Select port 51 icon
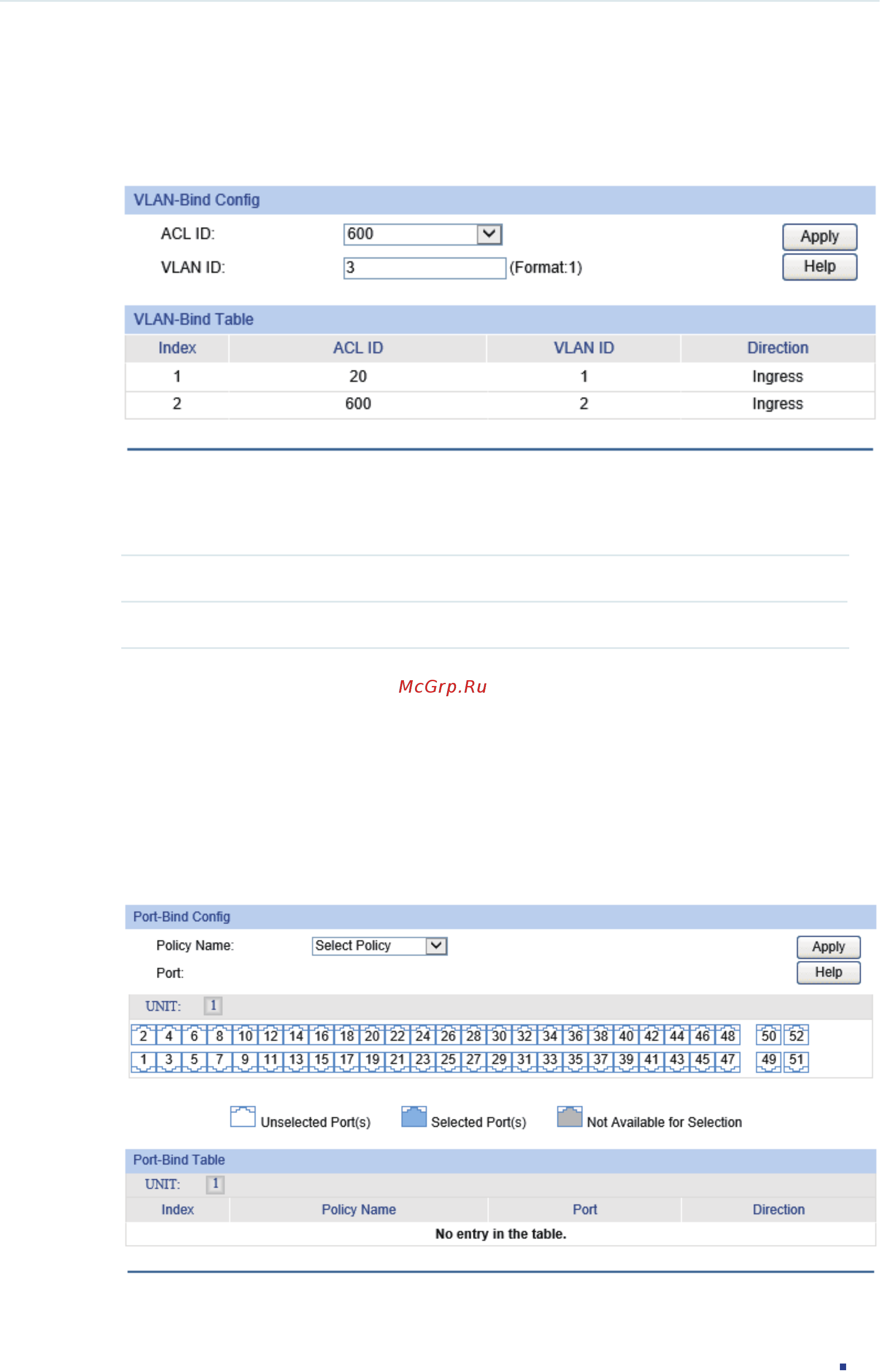Image resolution: width=880 pixels, height=1372 pixels. 796,1061
